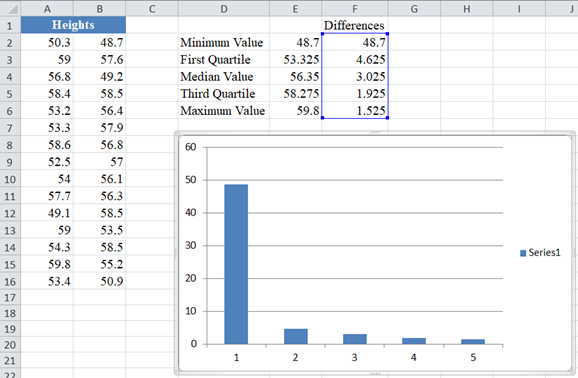Select cell containing Maximum Value

[224, 111]
